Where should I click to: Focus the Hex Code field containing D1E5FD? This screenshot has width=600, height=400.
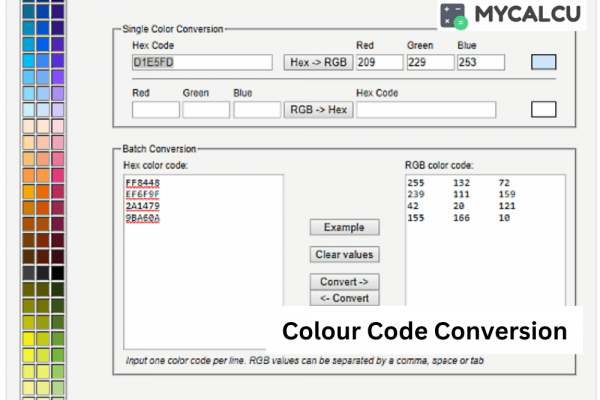click(x=201, y=62)
